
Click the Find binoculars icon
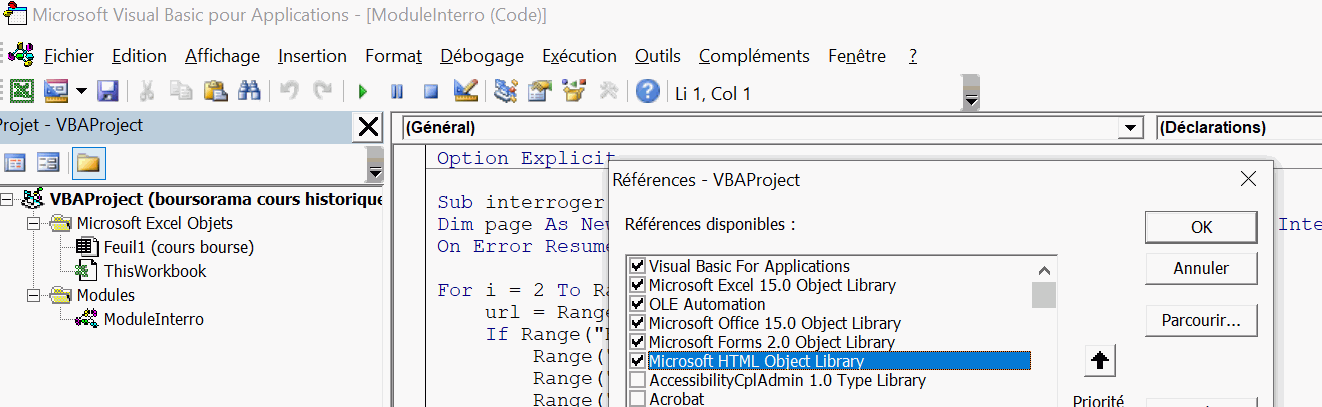click(248, 92)
